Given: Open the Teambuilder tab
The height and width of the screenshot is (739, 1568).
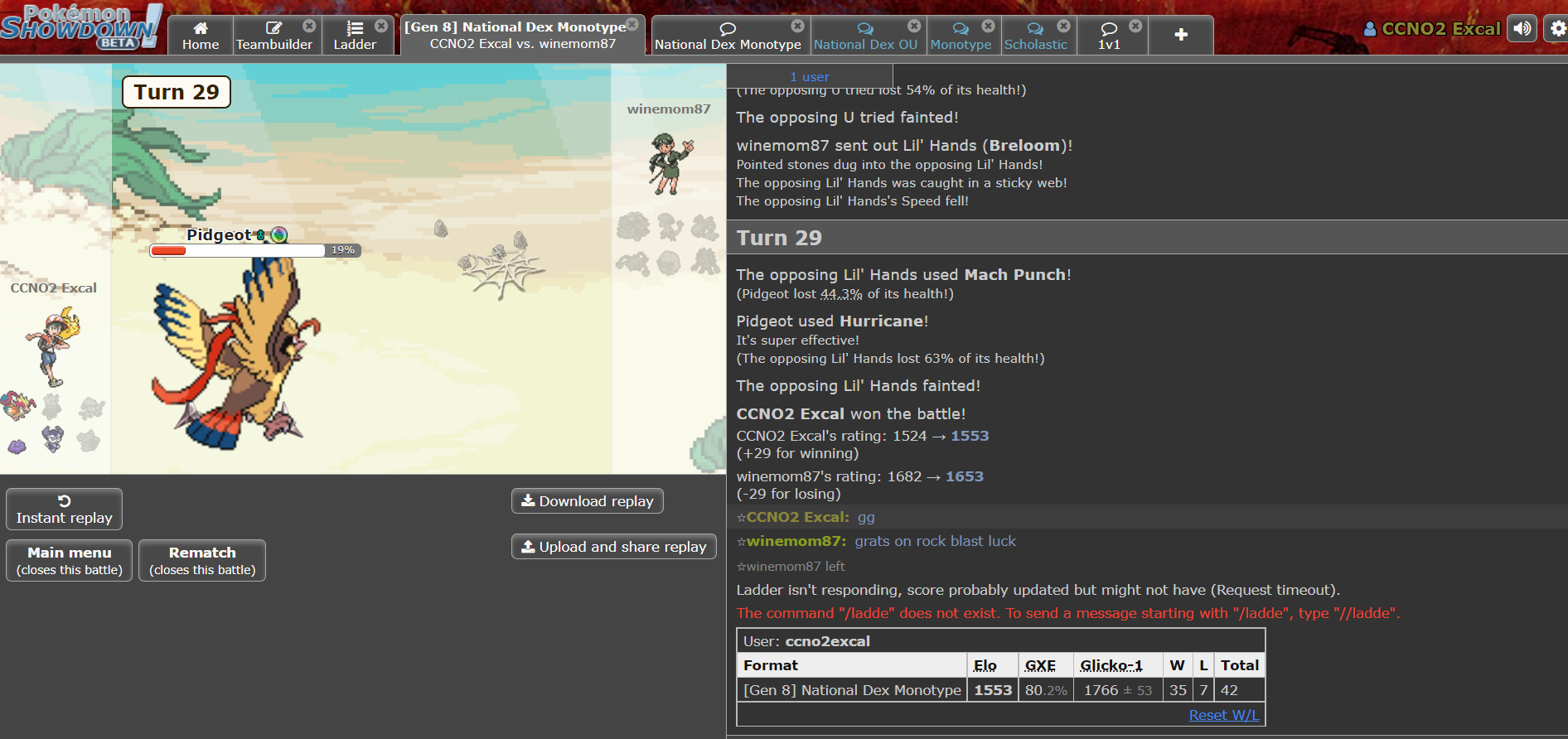Looking at the screenshot, I should click(274, 36).
